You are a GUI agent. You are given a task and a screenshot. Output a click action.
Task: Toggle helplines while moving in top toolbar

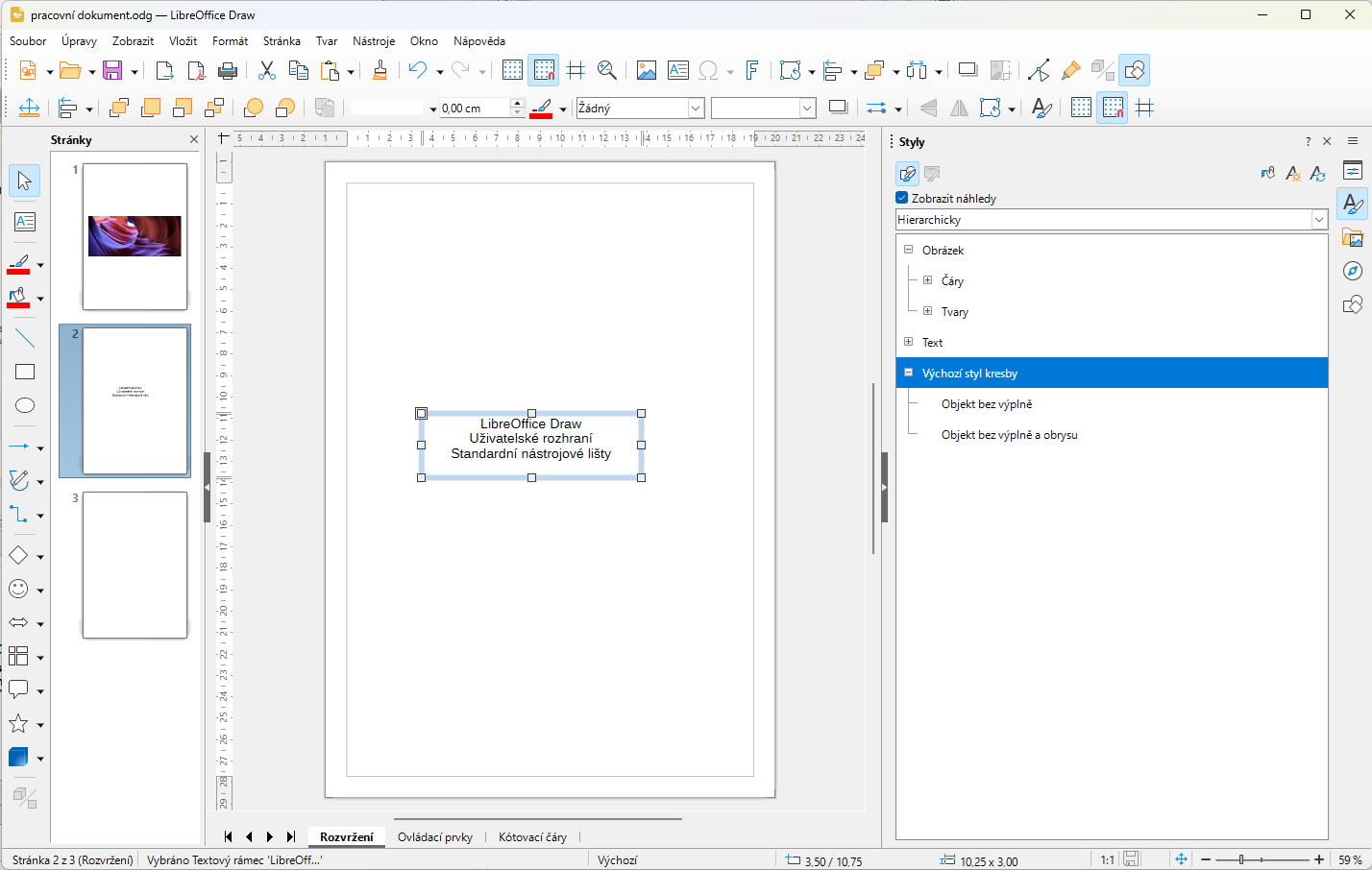coord(576,70)
